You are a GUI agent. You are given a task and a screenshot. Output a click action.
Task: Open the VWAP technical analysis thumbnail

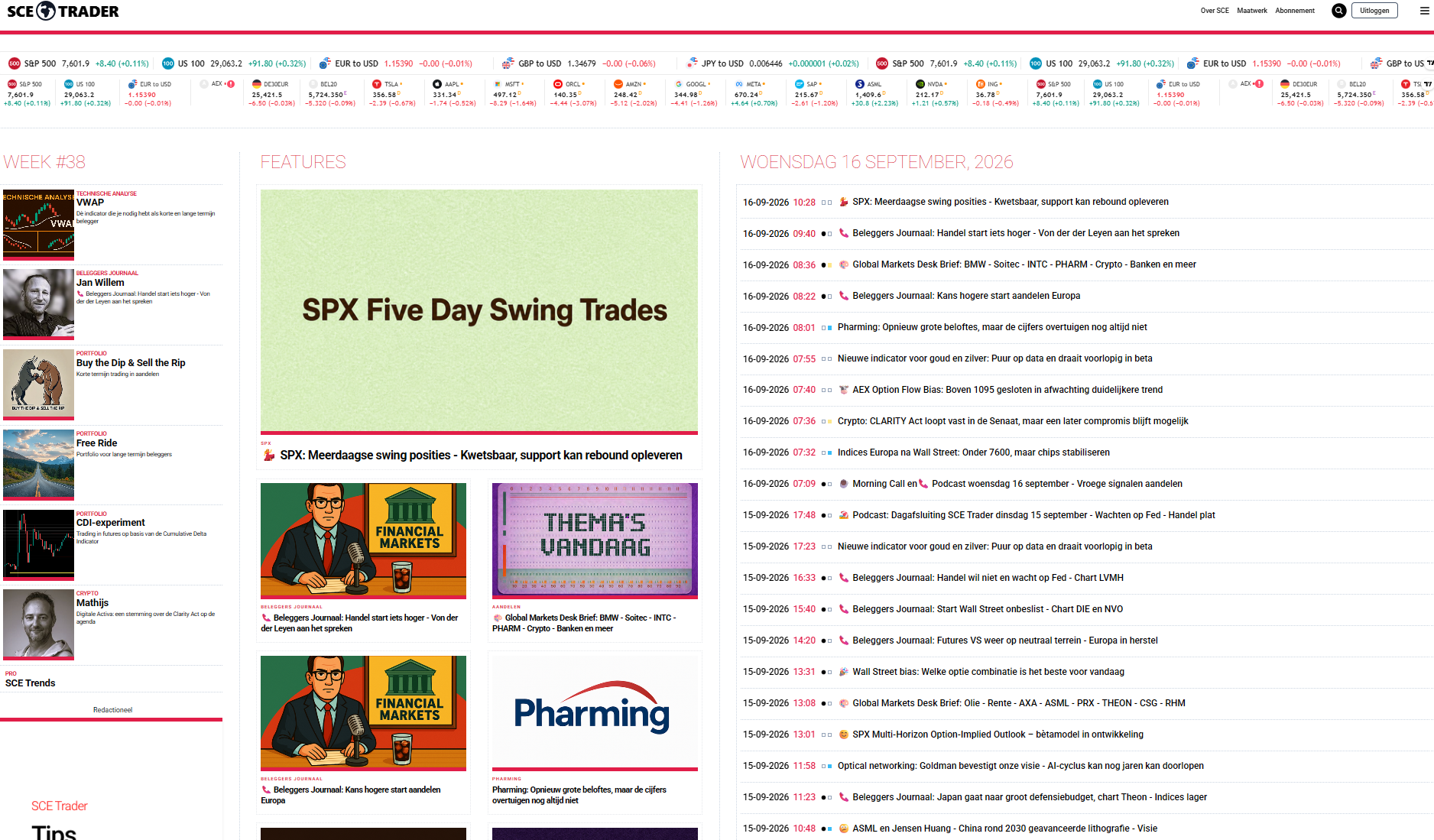38,224
